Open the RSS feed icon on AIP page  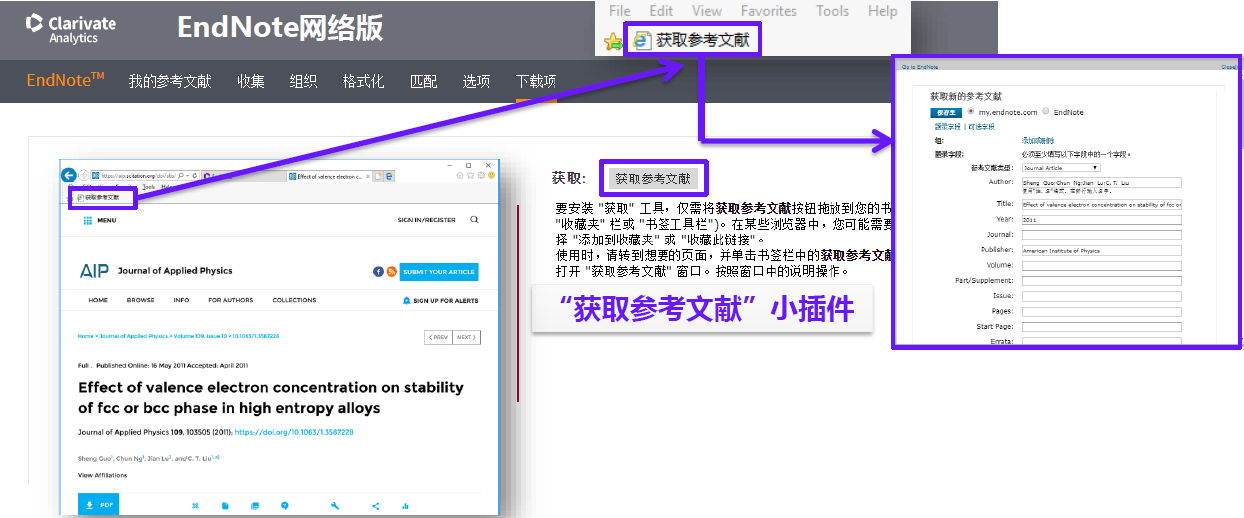pyautogui.click(x=391, y=272)
